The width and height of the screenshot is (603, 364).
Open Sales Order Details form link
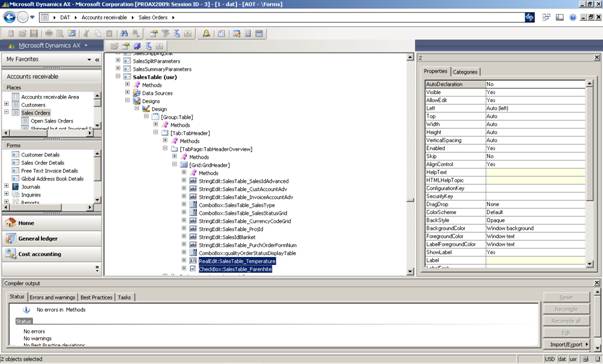[x=43, y=163]
